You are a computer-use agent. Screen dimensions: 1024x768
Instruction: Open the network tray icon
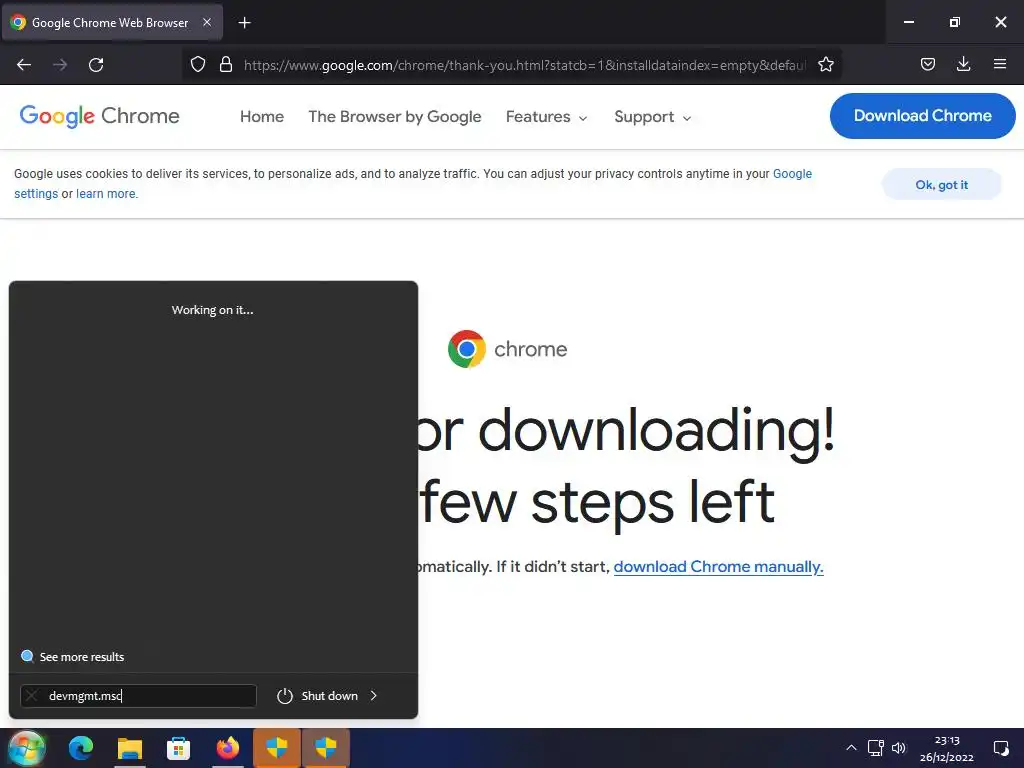coord(875,748)
